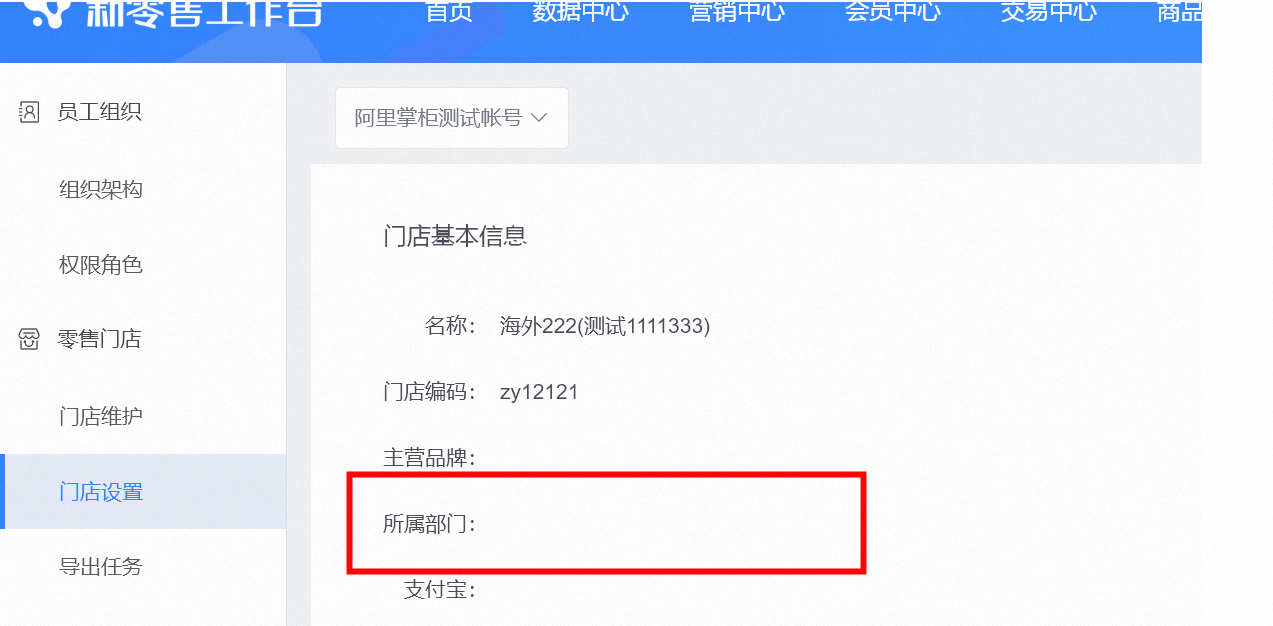
Task: Open 会员中心 from the top bar
Action: (x=893, y=11)
